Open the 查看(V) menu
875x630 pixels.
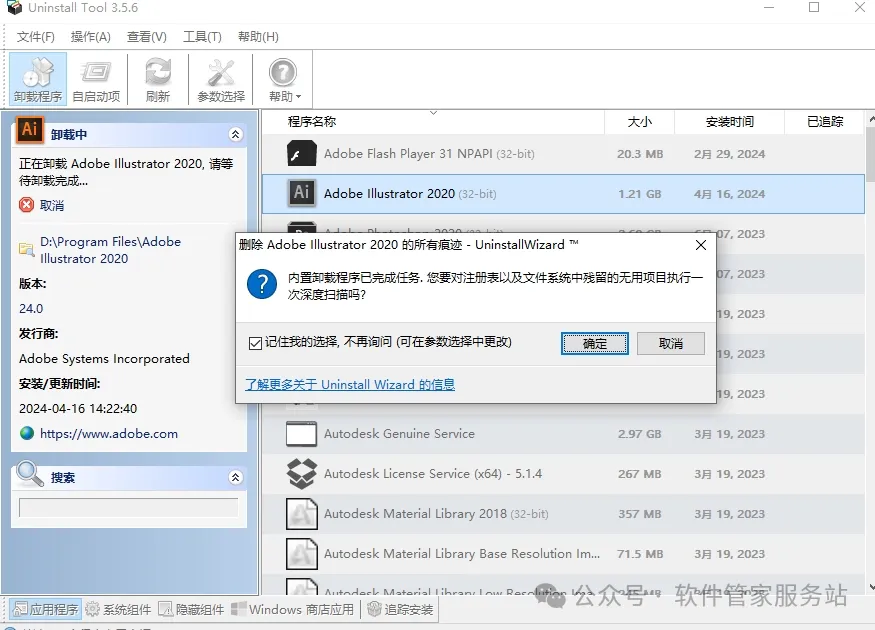147,37
